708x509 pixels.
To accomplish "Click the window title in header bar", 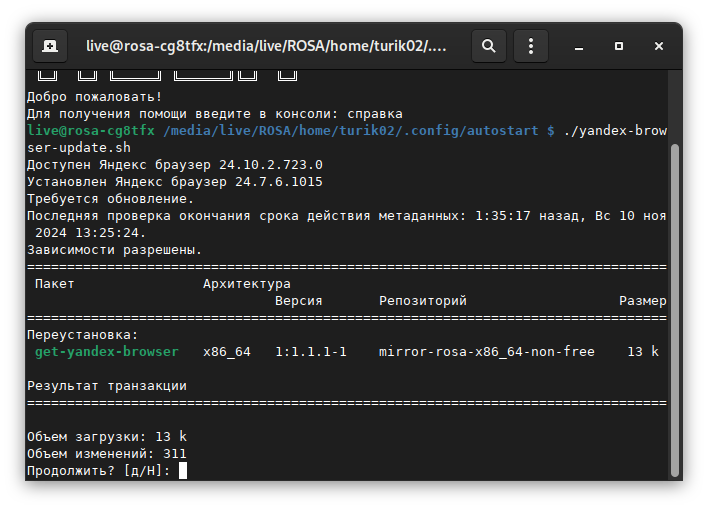I will point(266,45).
